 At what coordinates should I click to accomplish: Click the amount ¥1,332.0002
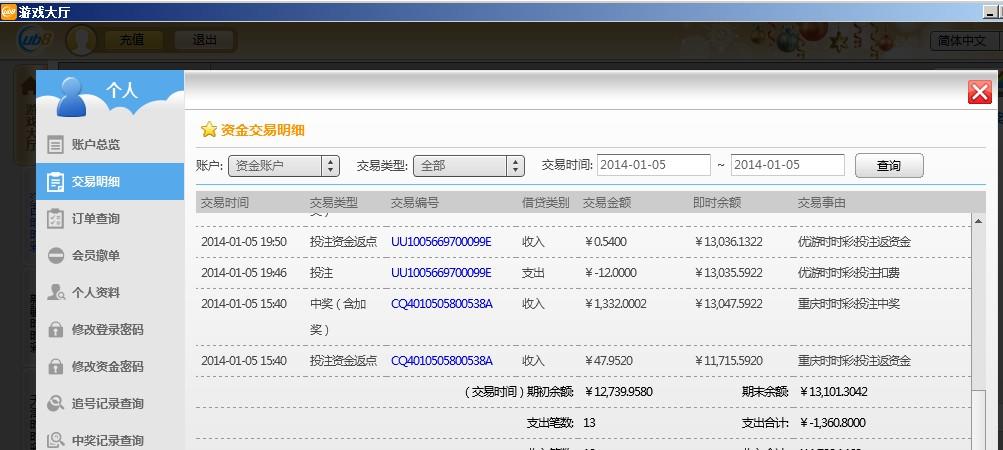click(615, 303)
